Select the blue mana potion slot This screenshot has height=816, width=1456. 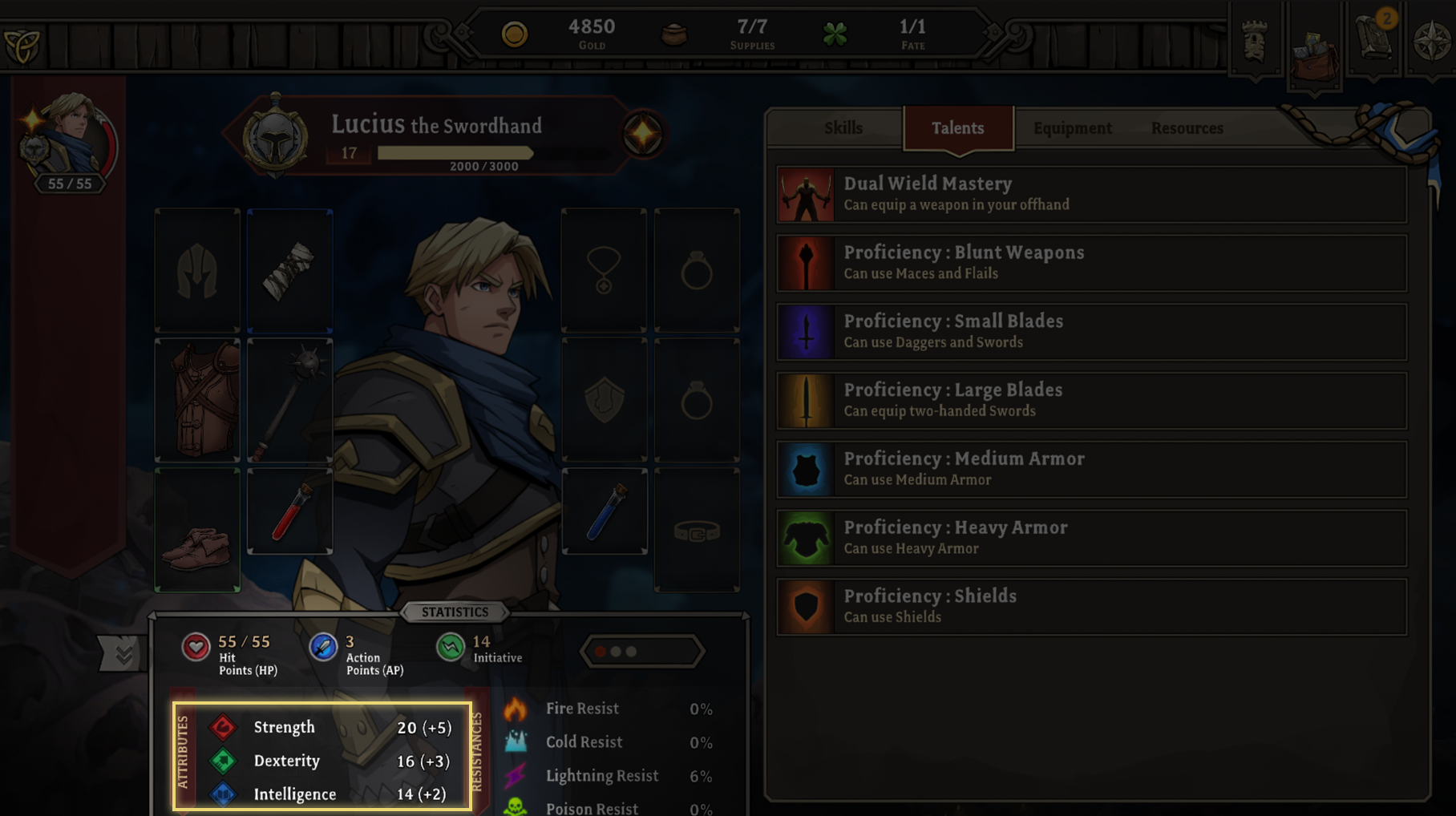coord(605,511)
